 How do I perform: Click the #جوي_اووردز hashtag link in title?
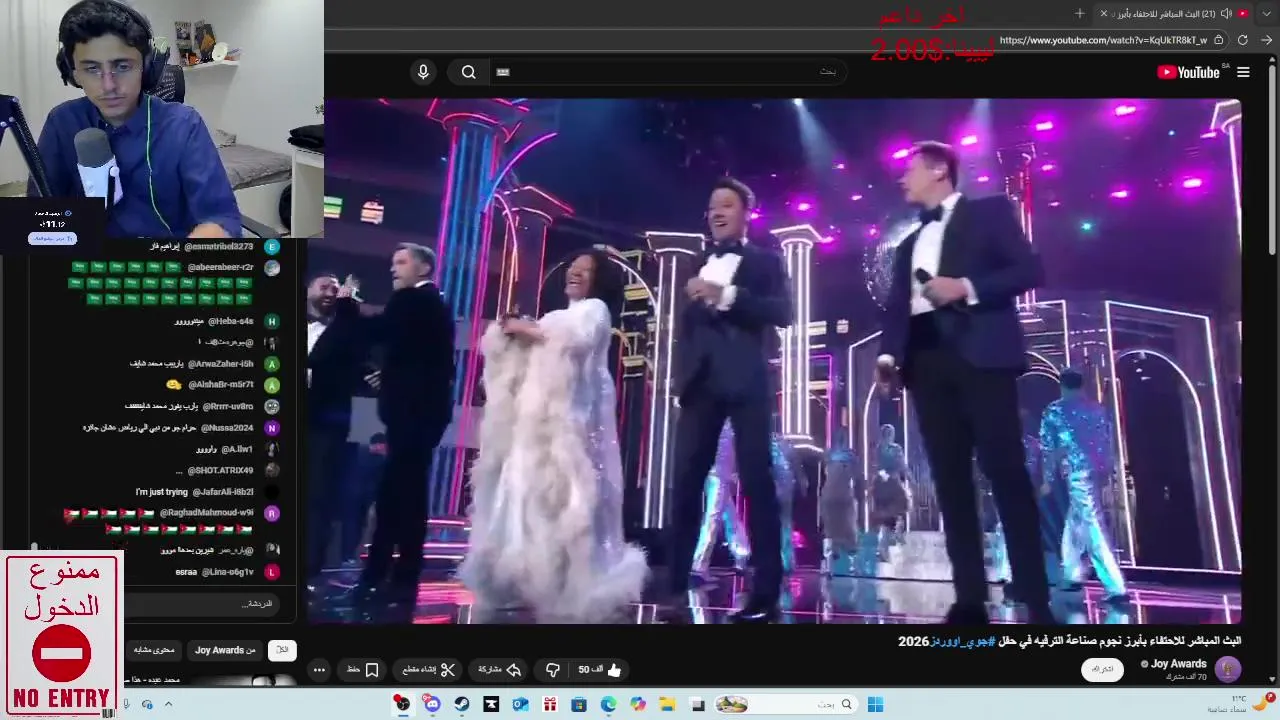click(964, 641)
